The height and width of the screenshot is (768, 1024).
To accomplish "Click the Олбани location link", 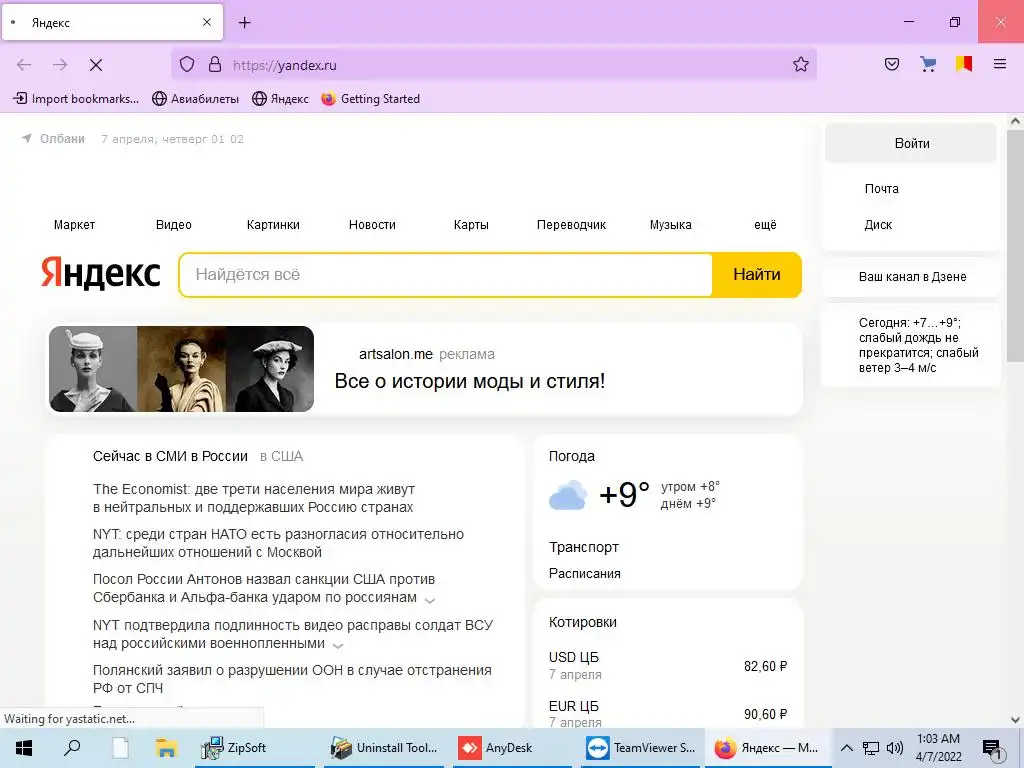I will (62, 138).
